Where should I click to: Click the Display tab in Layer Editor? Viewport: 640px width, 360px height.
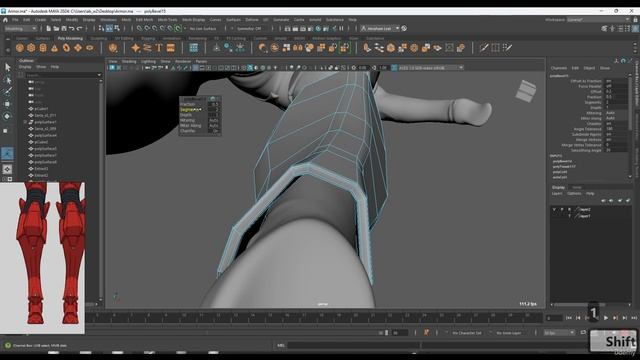558,187
